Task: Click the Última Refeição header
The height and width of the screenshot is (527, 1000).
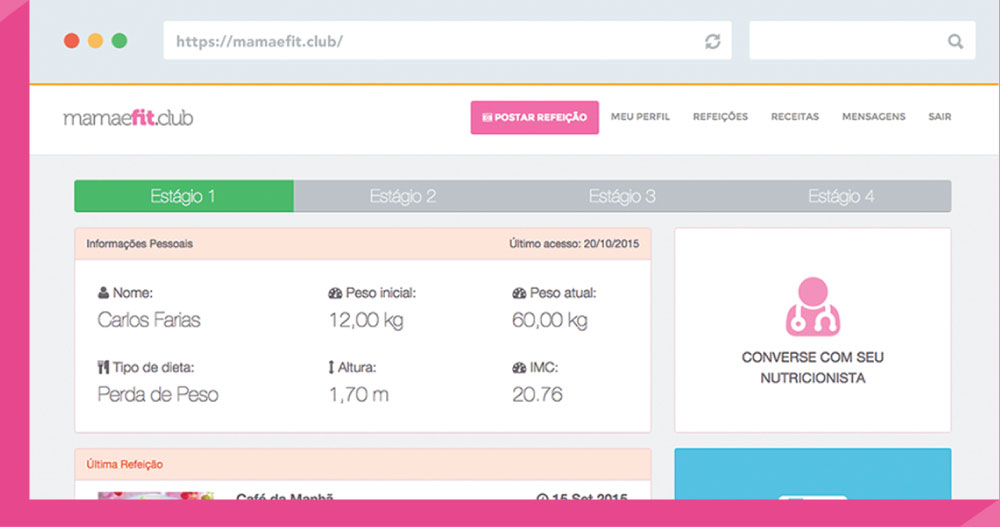Action: tap(362, 464)
